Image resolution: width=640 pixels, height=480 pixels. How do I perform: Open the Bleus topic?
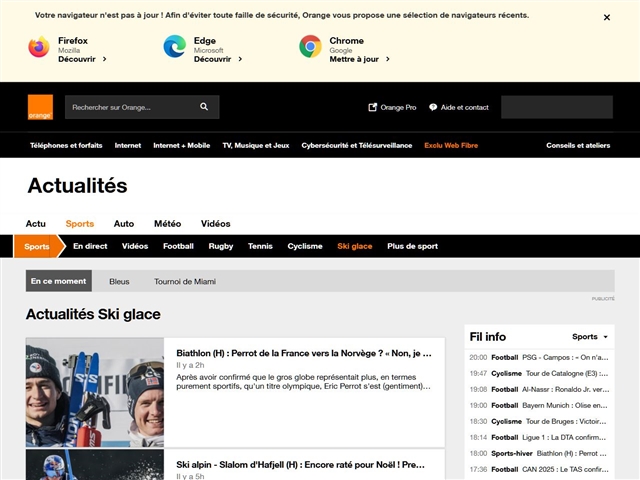(x=119, y=282)
